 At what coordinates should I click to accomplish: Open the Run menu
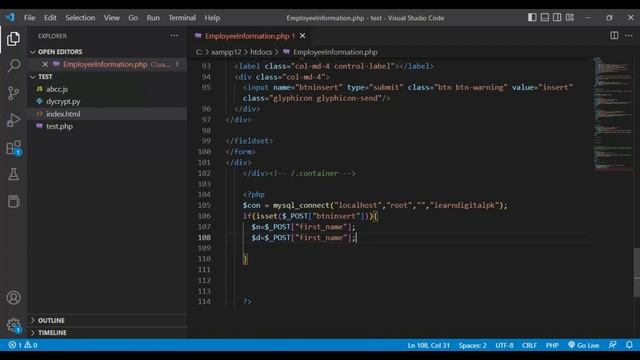point(153,18)
